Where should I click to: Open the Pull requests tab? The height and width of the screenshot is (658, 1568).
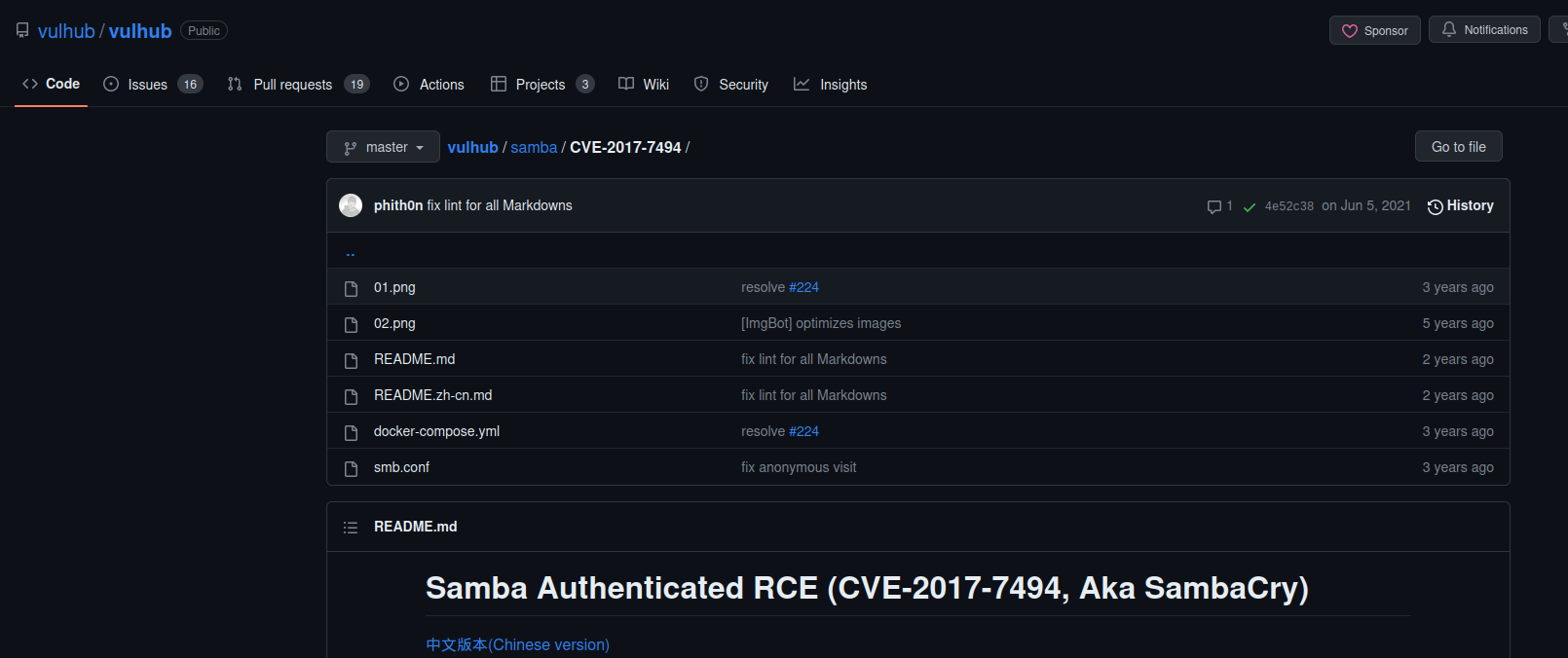pos(298,85)
